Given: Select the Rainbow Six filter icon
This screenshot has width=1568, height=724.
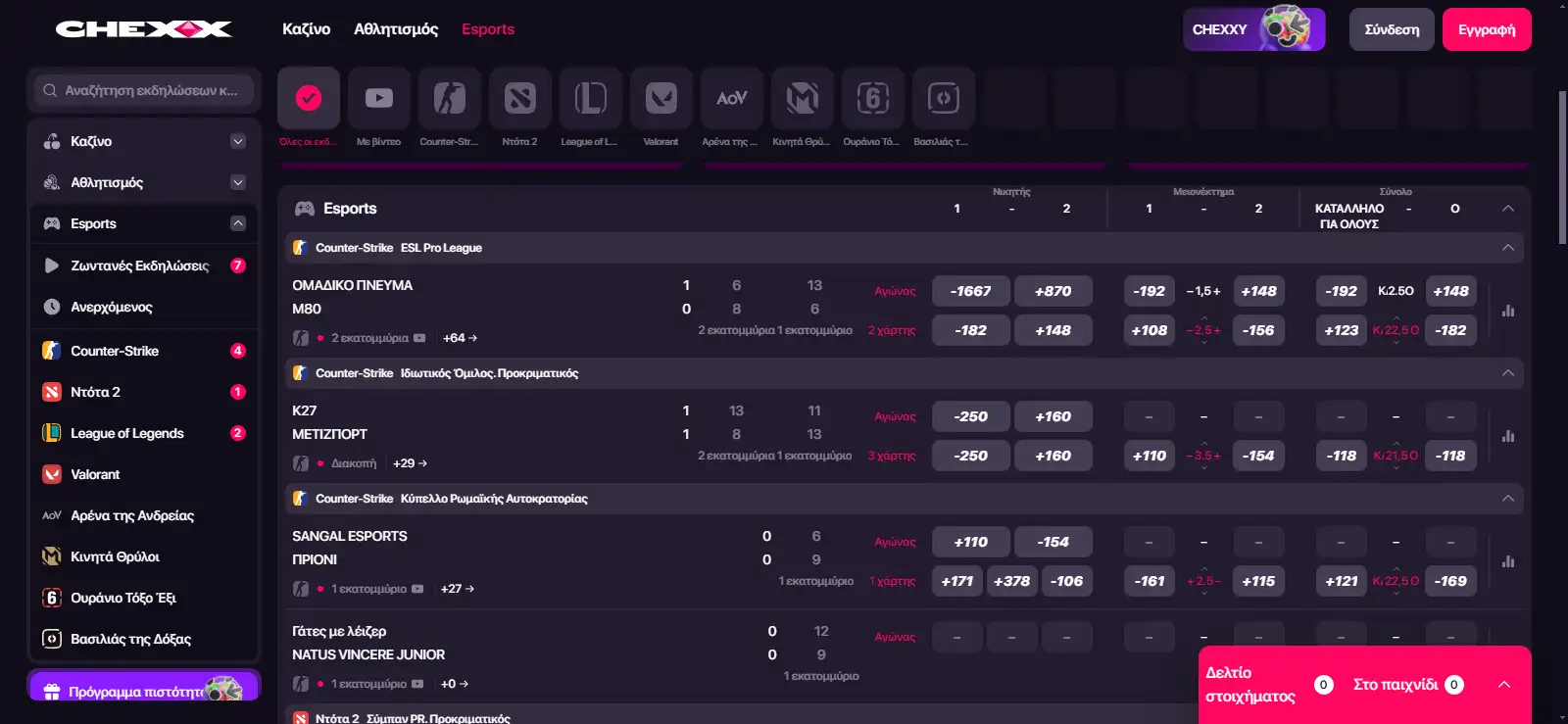Looking at the screenshot, I should tap(873, 98).
